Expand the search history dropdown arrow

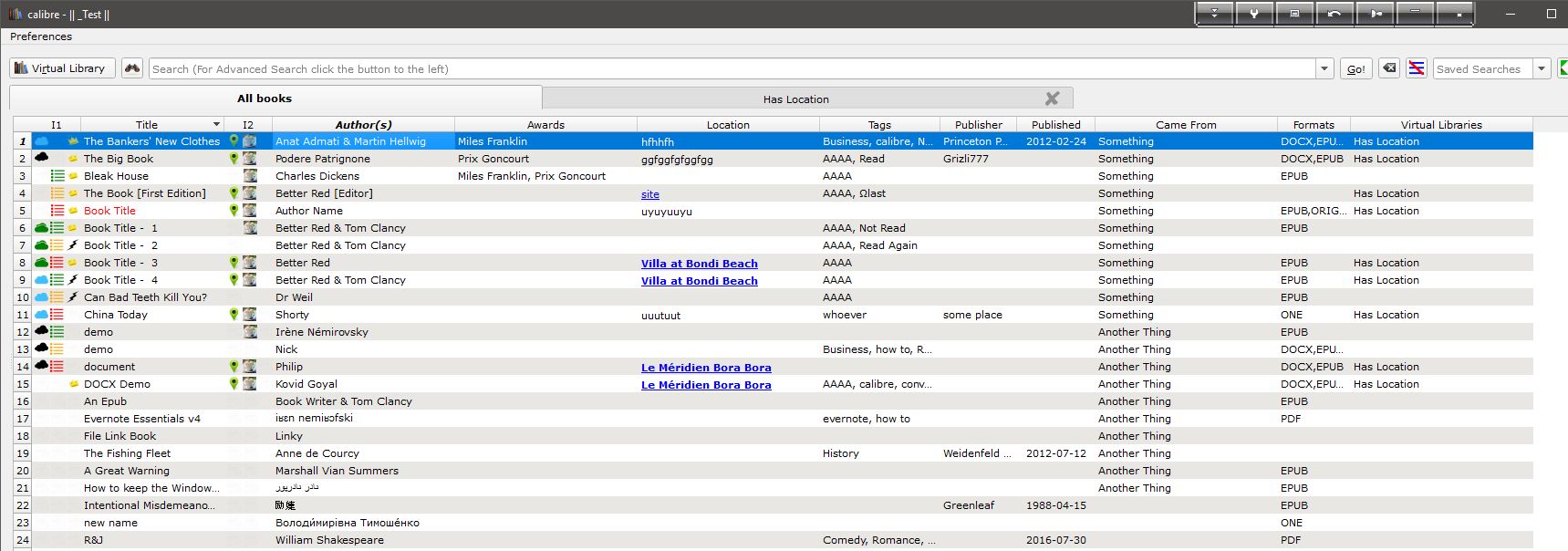1324,68
